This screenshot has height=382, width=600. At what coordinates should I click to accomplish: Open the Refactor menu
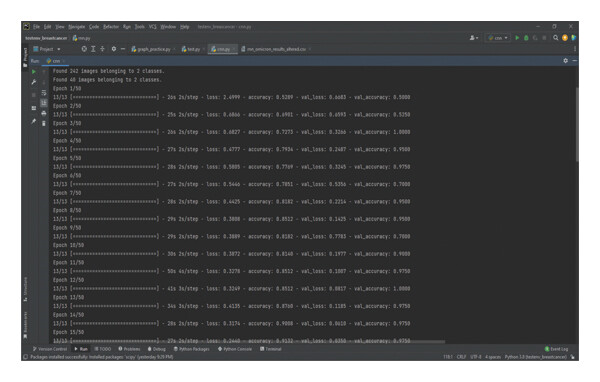pyautogui.click(x=111, y=27)
